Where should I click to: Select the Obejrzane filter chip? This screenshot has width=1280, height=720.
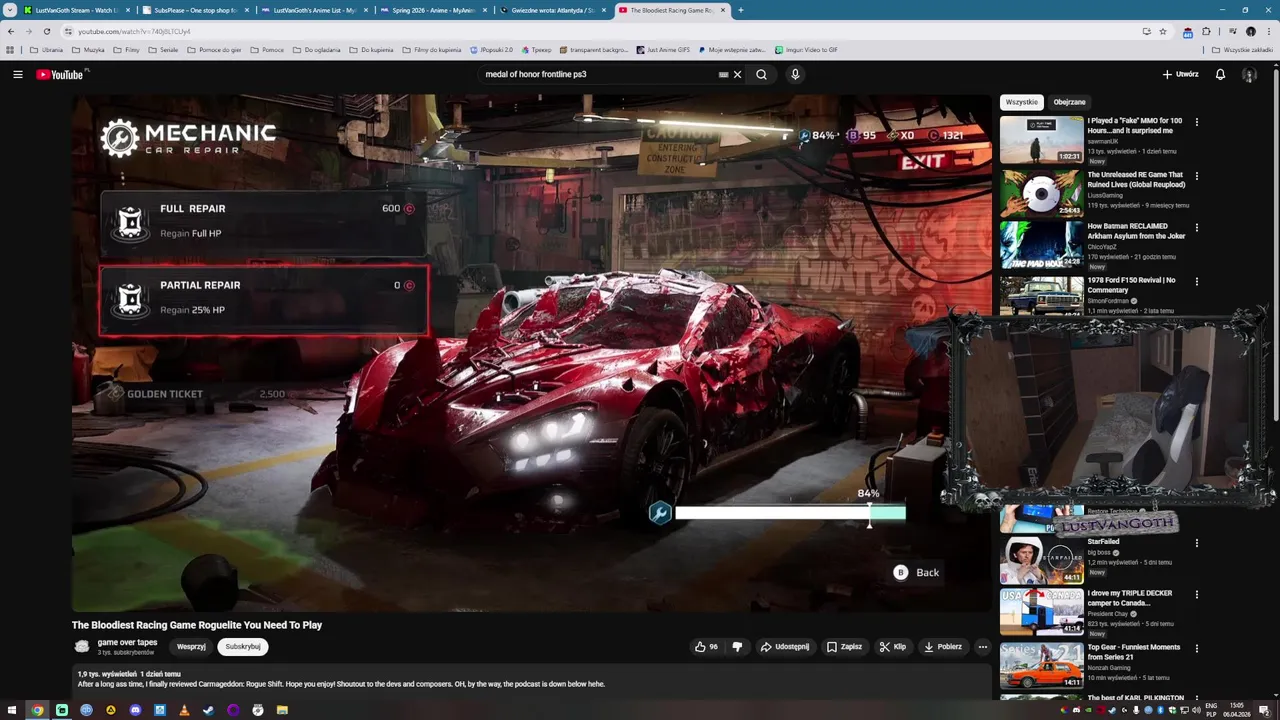tap(1069, 102)
